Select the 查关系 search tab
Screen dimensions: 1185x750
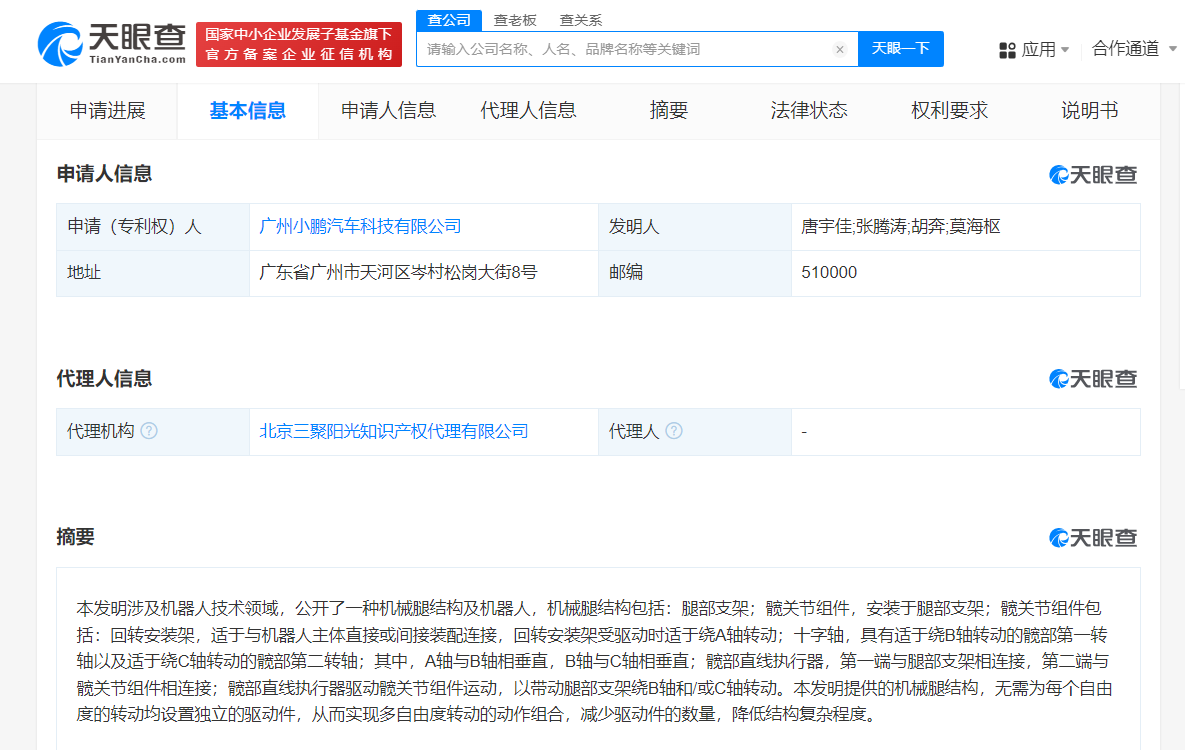pos(580,19)
